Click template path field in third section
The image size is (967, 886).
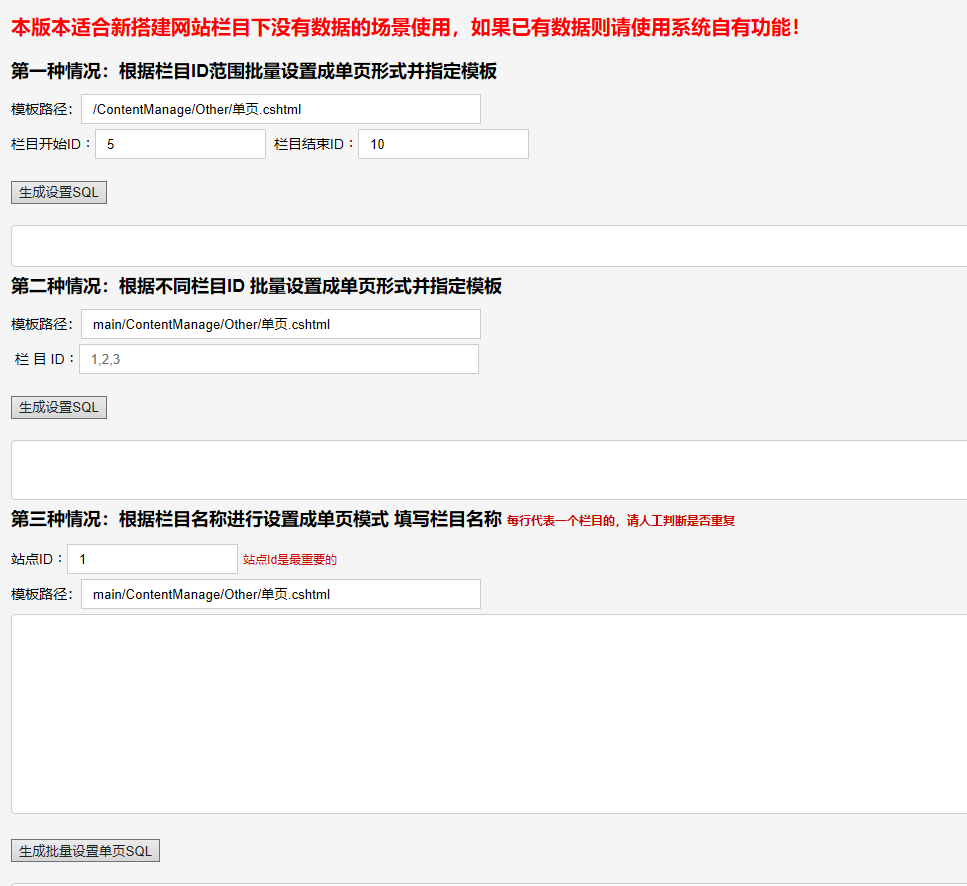[280, 594]
